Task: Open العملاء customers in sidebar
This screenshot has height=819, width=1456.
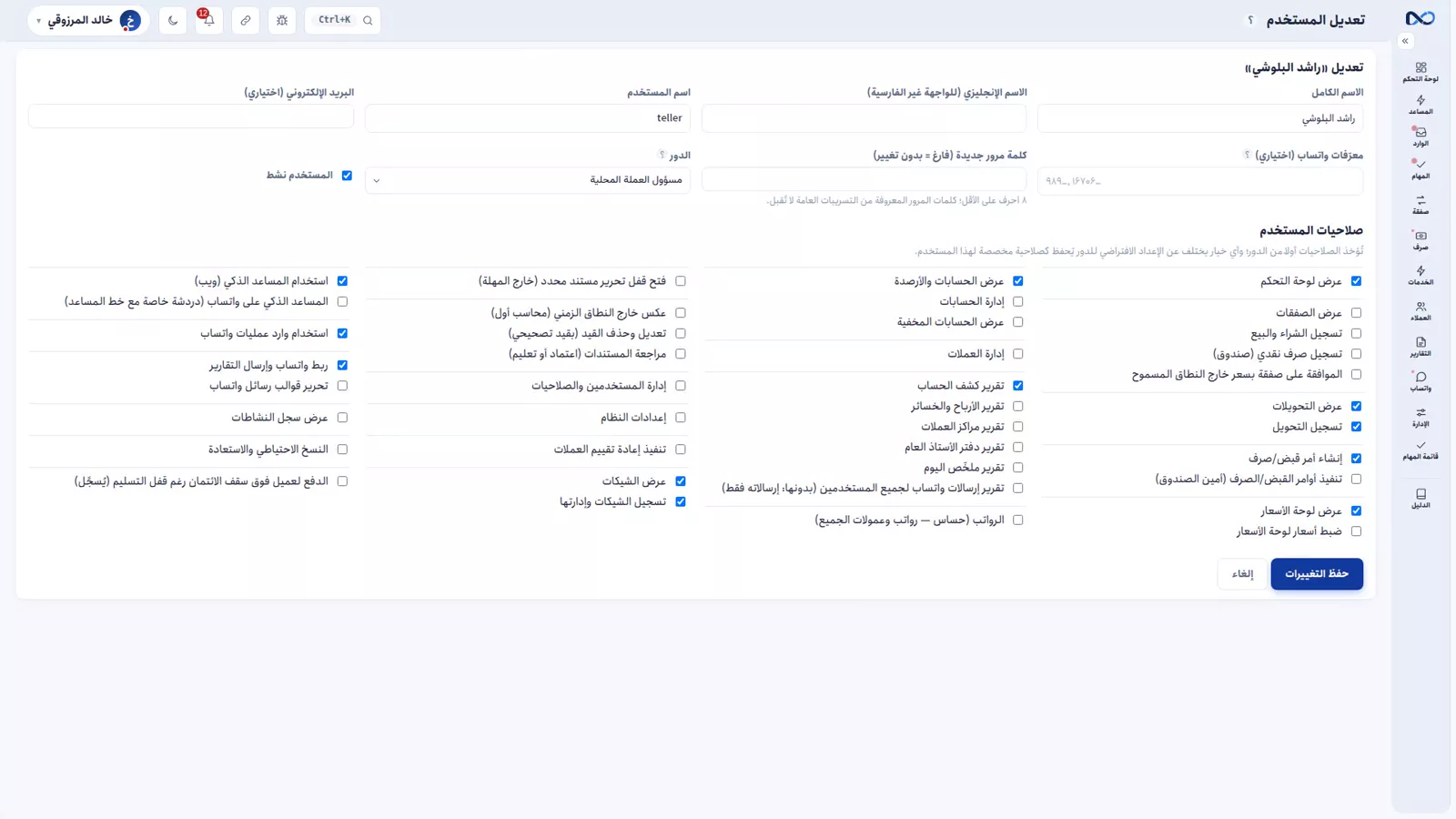Action: coord(1421,311)
